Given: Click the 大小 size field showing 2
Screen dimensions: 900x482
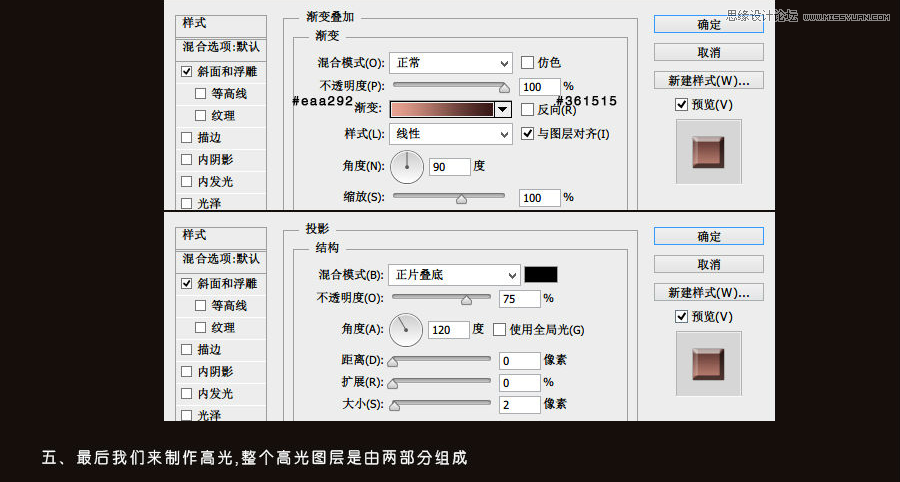Looking at the screenshot, I should coord(519,405).
